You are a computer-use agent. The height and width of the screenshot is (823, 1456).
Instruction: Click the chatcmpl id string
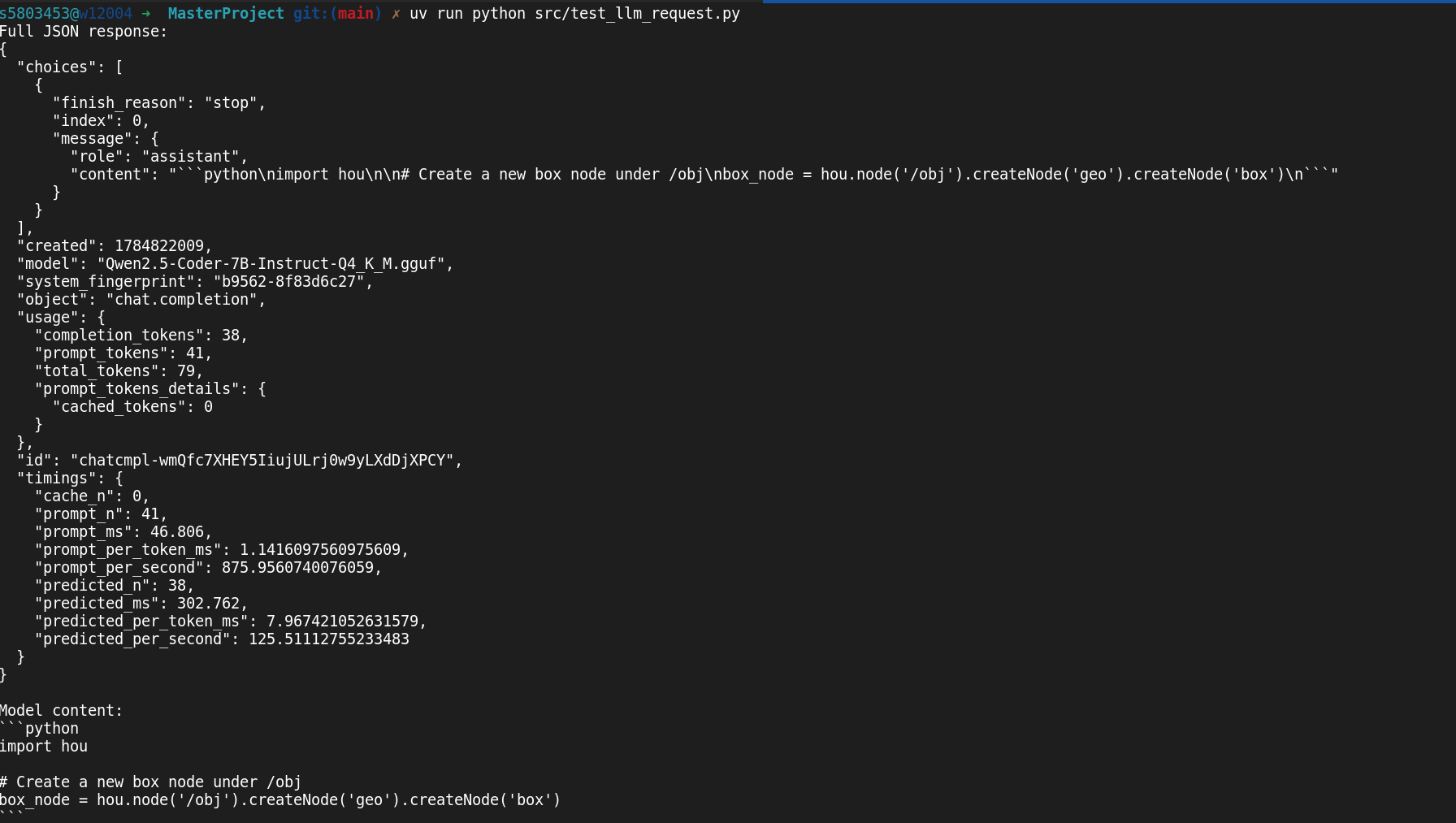coord(262,461)
